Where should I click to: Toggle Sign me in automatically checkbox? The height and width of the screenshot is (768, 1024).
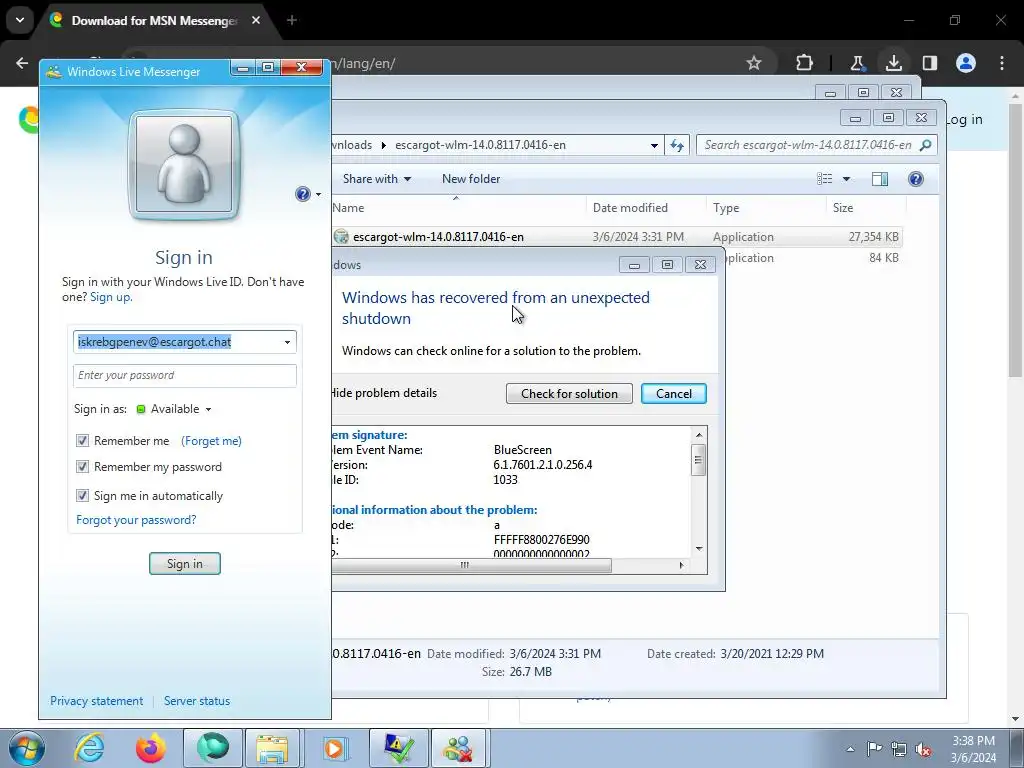(x=82, y=496)
